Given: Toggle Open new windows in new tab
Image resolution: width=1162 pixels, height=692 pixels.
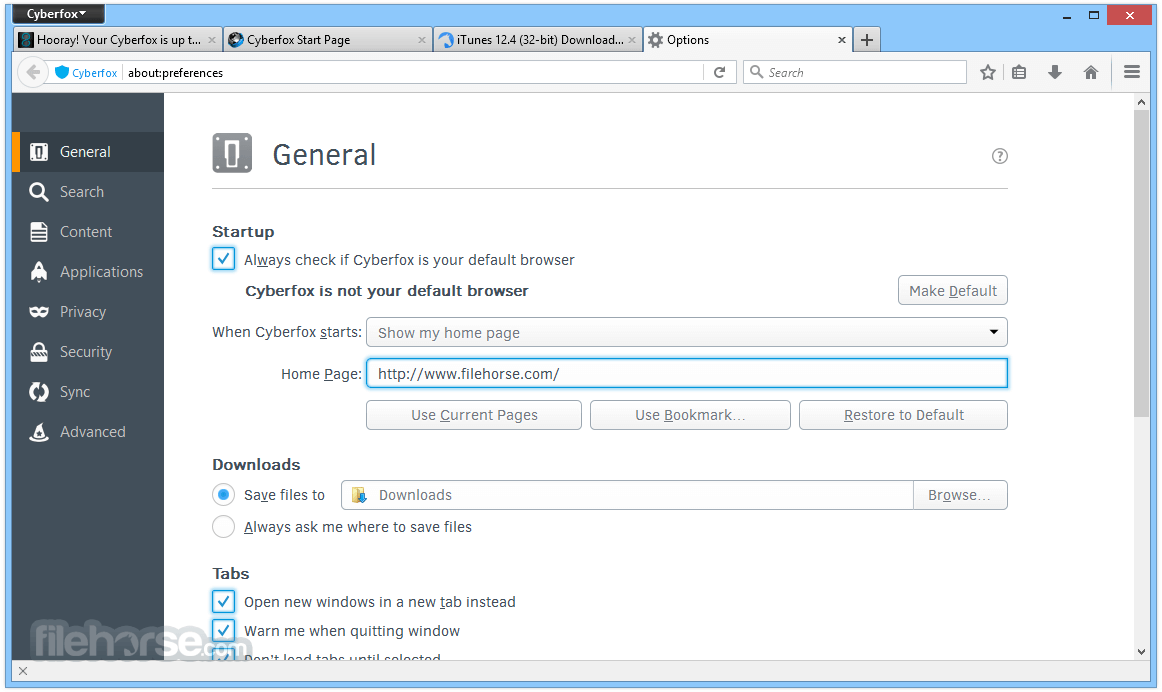Looking at the screenshot, I should pos(223,601).
